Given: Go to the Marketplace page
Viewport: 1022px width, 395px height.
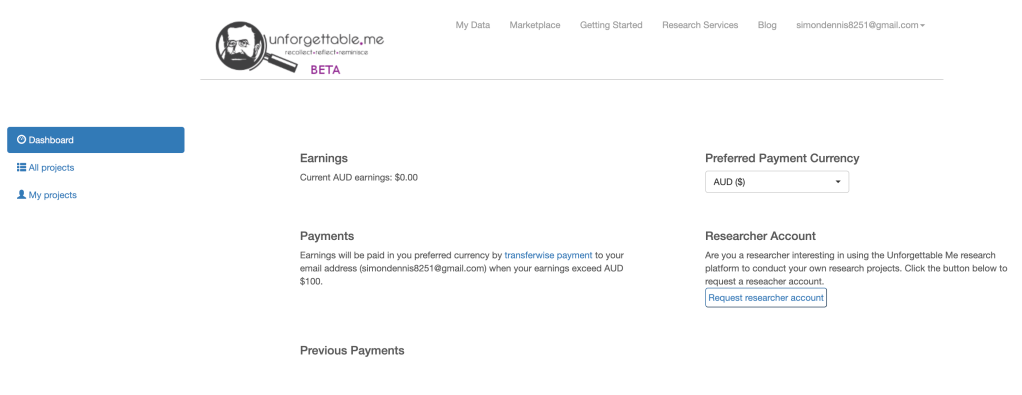Looking at the screenshot, I should pos(535,25).
